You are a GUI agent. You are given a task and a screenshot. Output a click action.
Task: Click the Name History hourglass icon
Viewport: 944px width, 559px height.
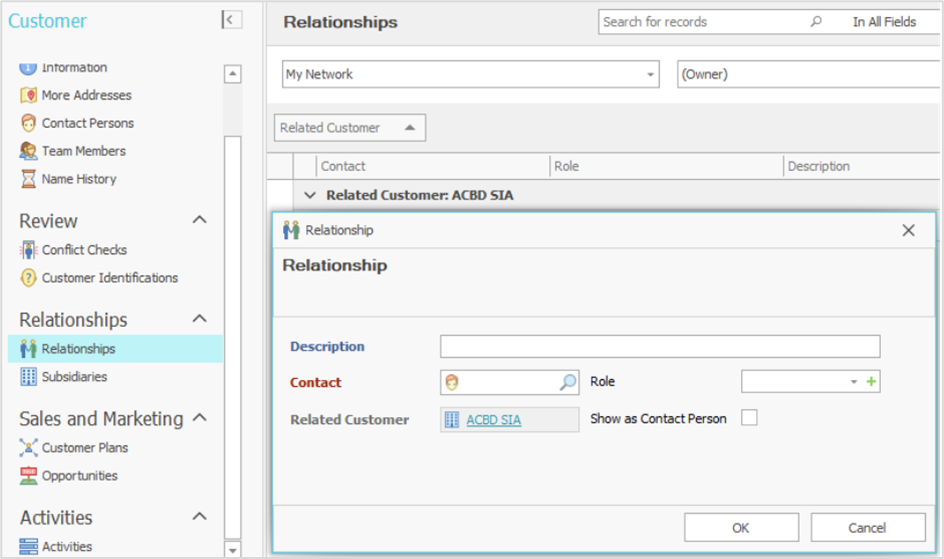pos(28,179)
